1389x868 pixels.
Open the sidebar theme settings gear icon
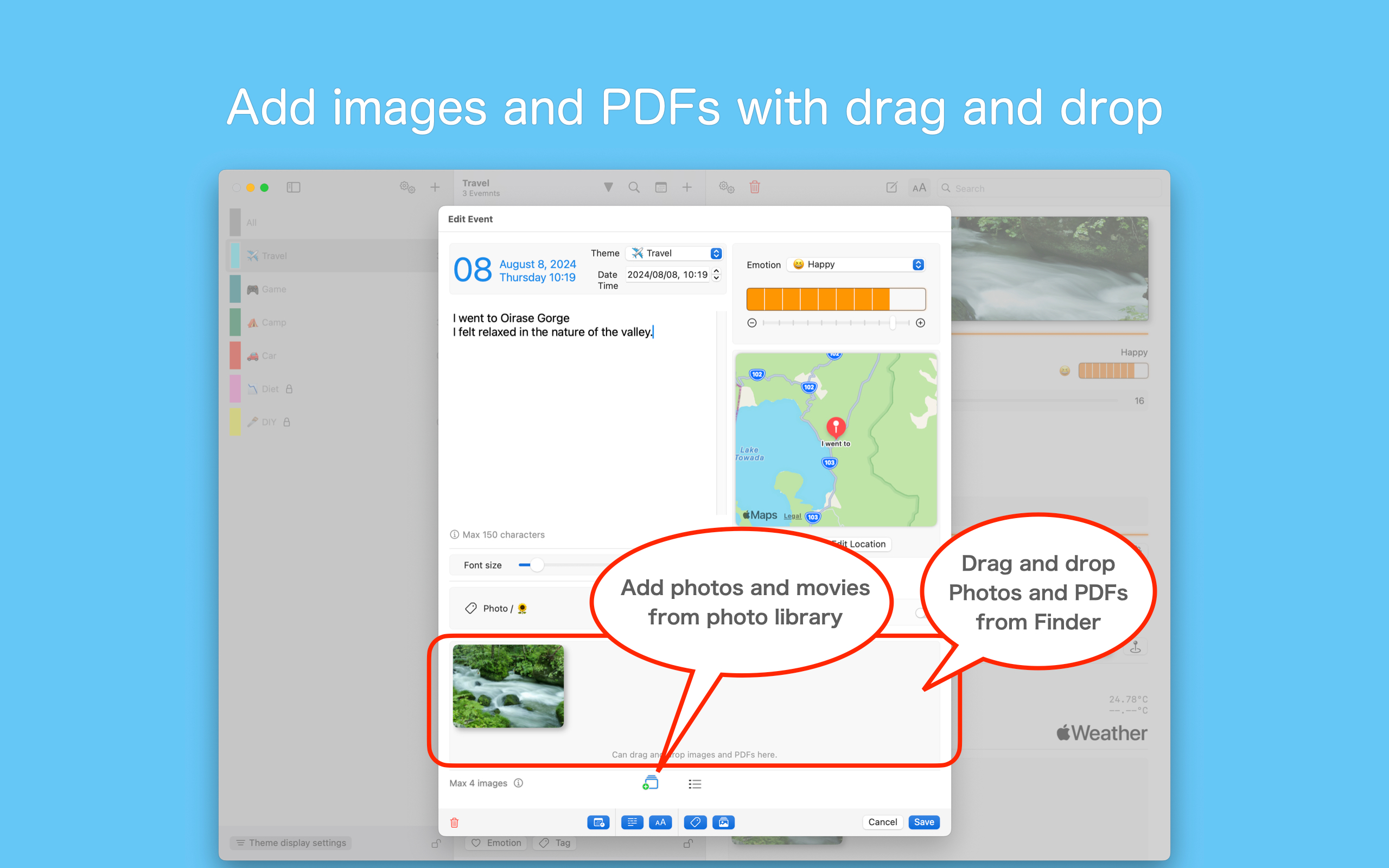(x=407, y=187)
